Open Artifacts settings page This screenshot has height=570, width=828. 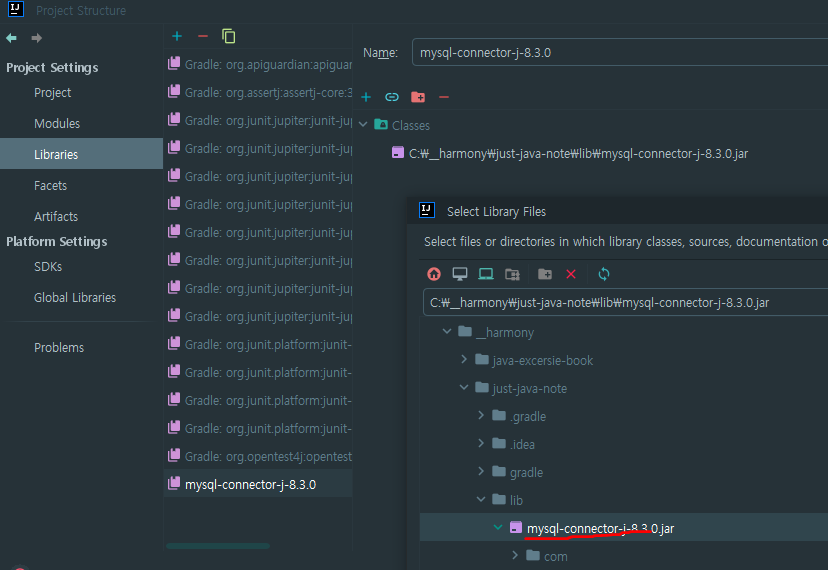(55, 217)
